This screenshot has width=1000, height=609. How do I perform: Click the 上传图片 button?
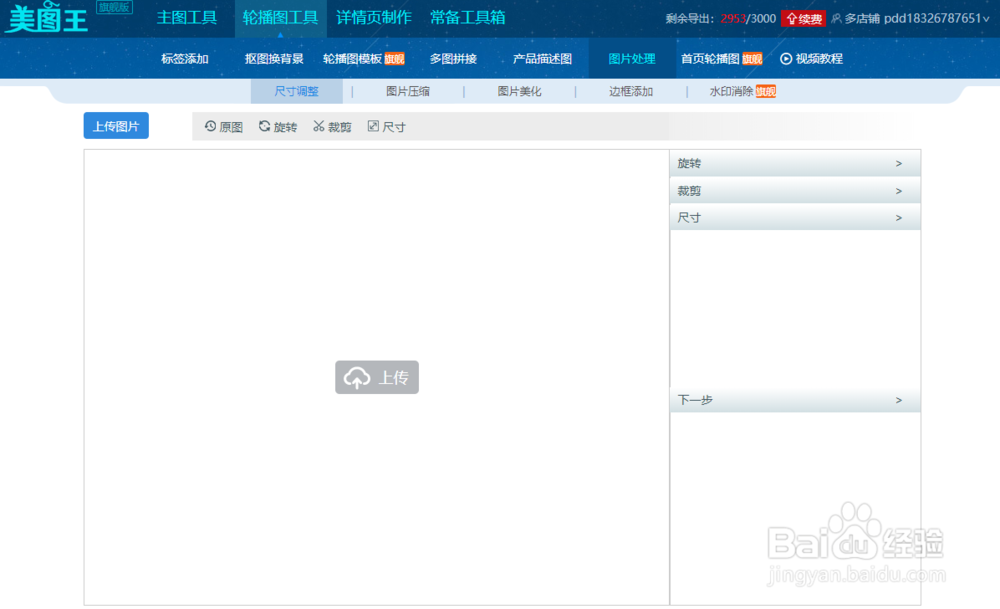coord(115,125)
